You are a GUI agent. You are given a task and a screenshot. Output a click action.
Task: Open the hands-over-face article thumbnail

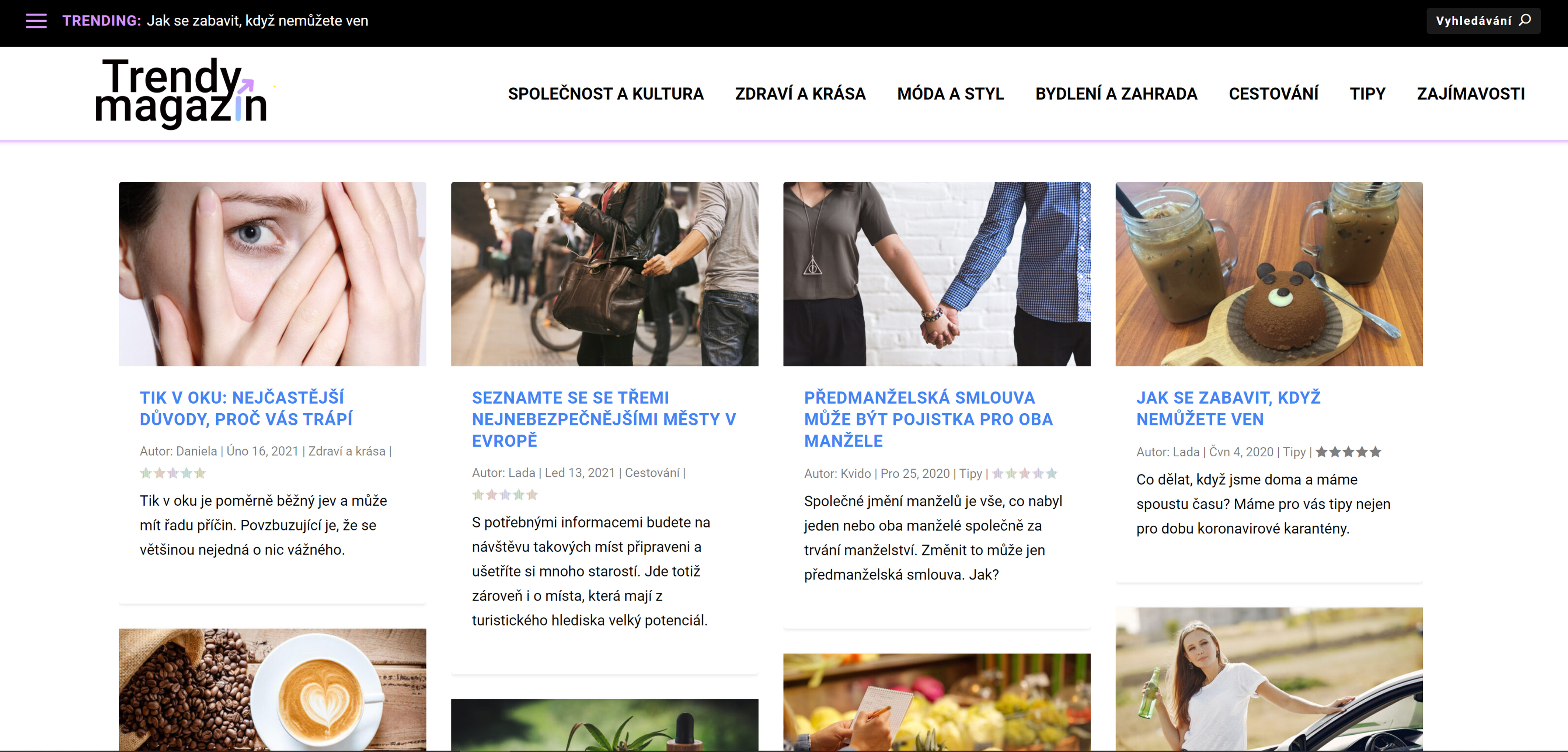tap(272, 274)
